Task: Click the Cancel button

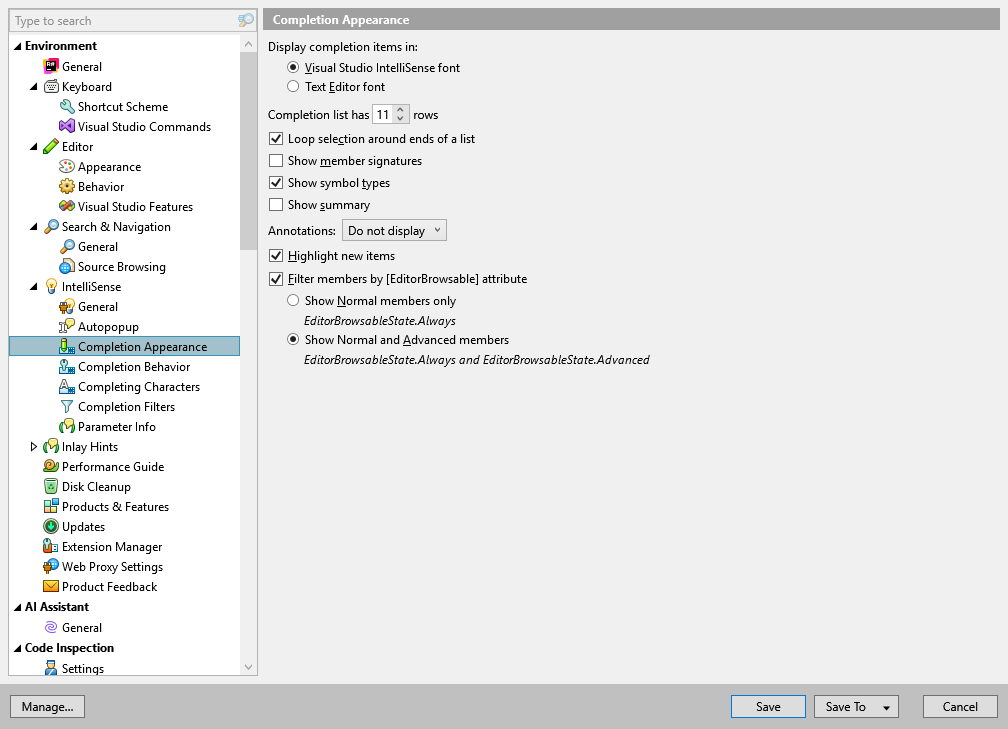Action: pos(959,706)
